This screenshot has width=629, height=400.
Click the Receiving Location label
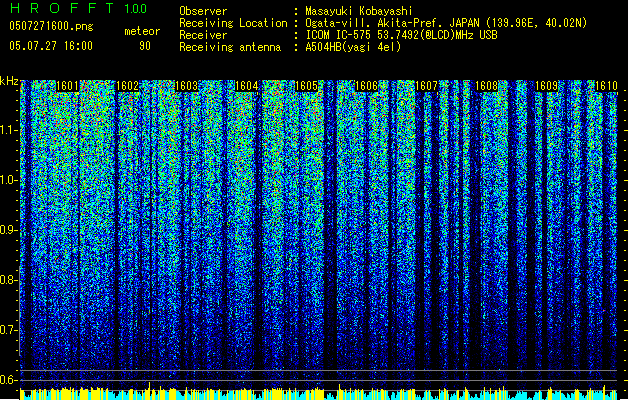tap(233, 23)
